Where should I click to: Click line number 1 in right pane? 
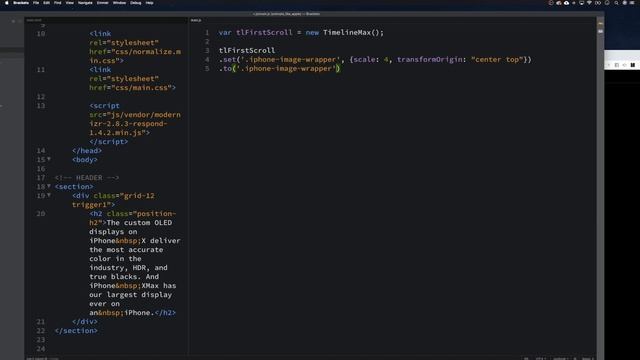[x=207, y=32]
